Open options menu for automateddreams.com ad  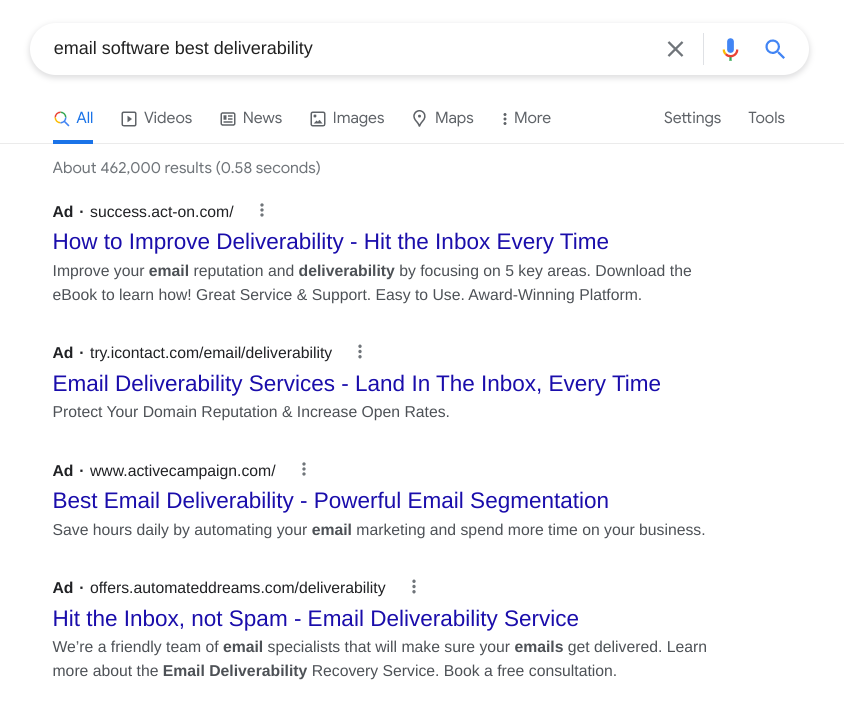point(414,587)
